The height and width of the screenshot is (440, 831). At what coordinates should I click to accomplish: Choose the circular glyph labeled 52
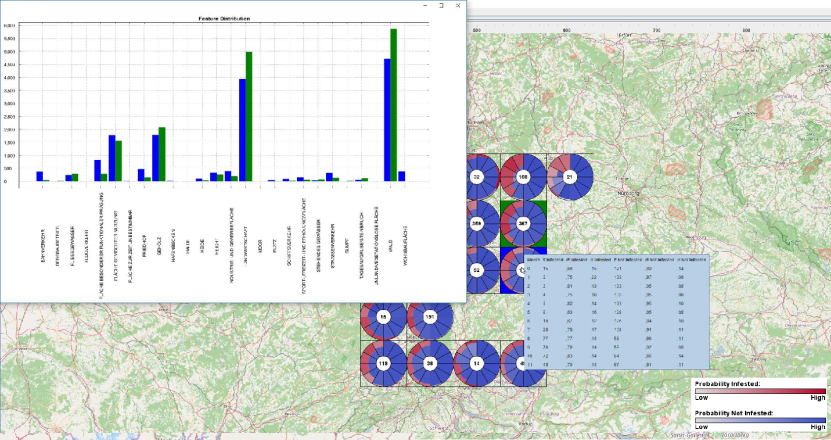click(x=477, y=271)
